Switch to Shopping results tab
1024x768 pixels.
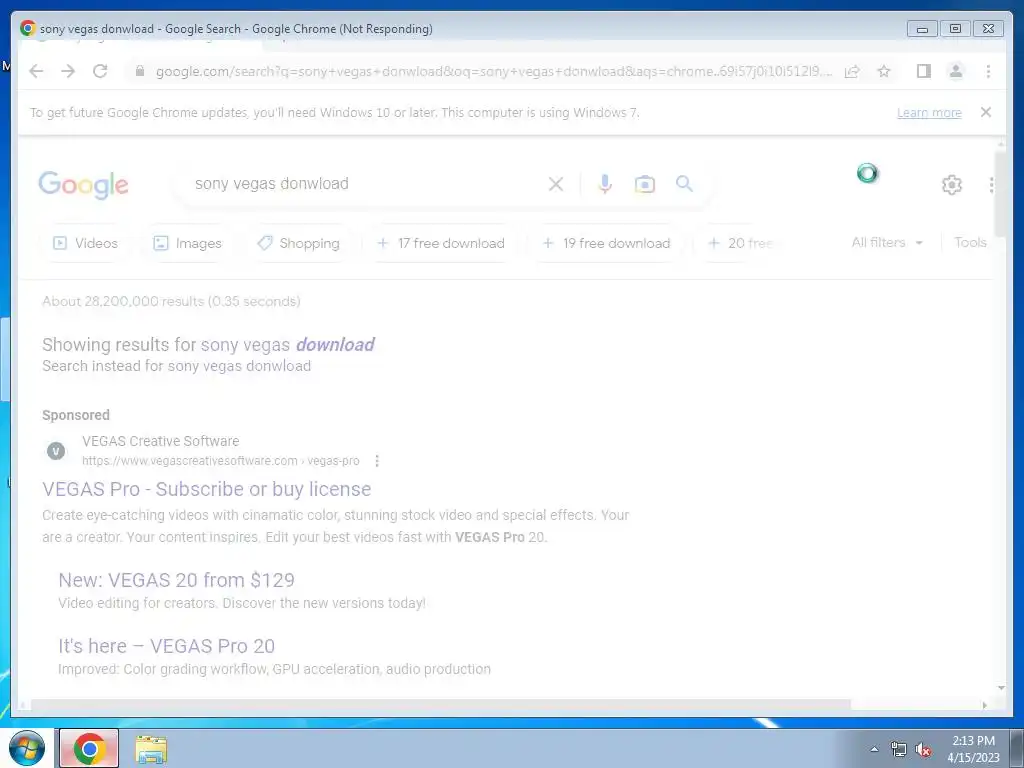(x=299, y=243)
